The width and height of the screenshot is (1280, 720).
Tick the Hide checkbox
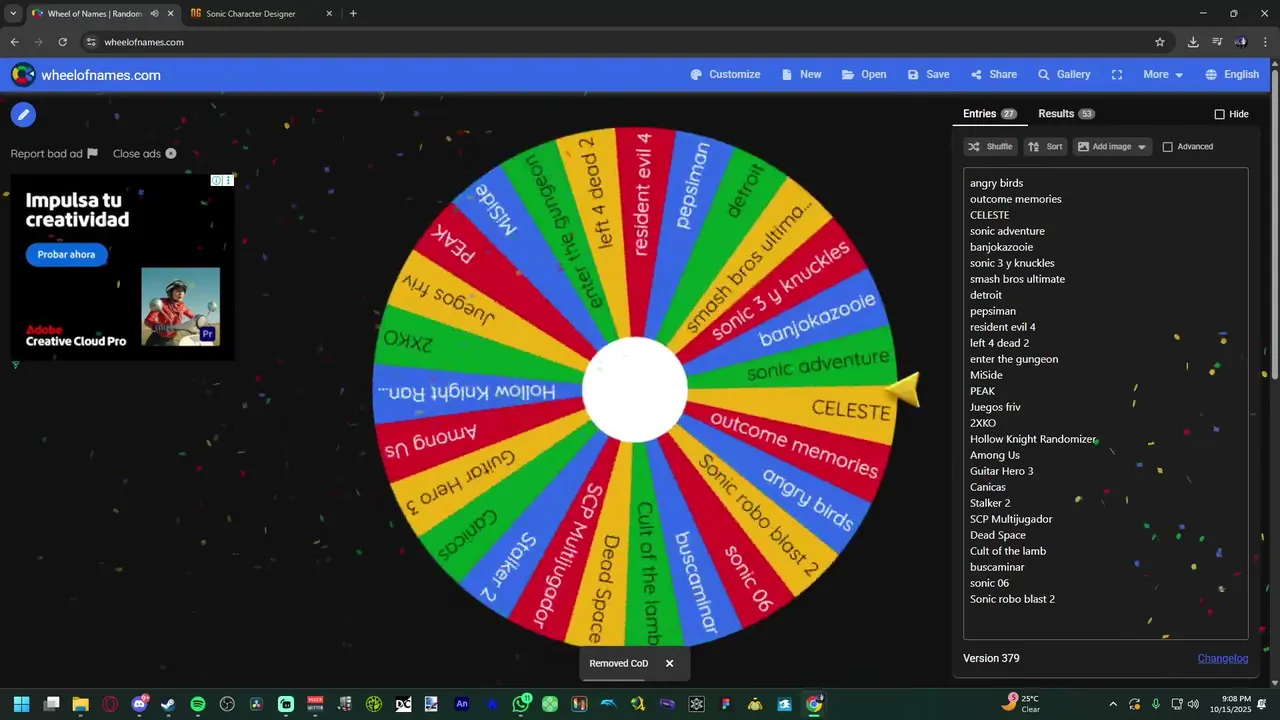[1219, 114]
